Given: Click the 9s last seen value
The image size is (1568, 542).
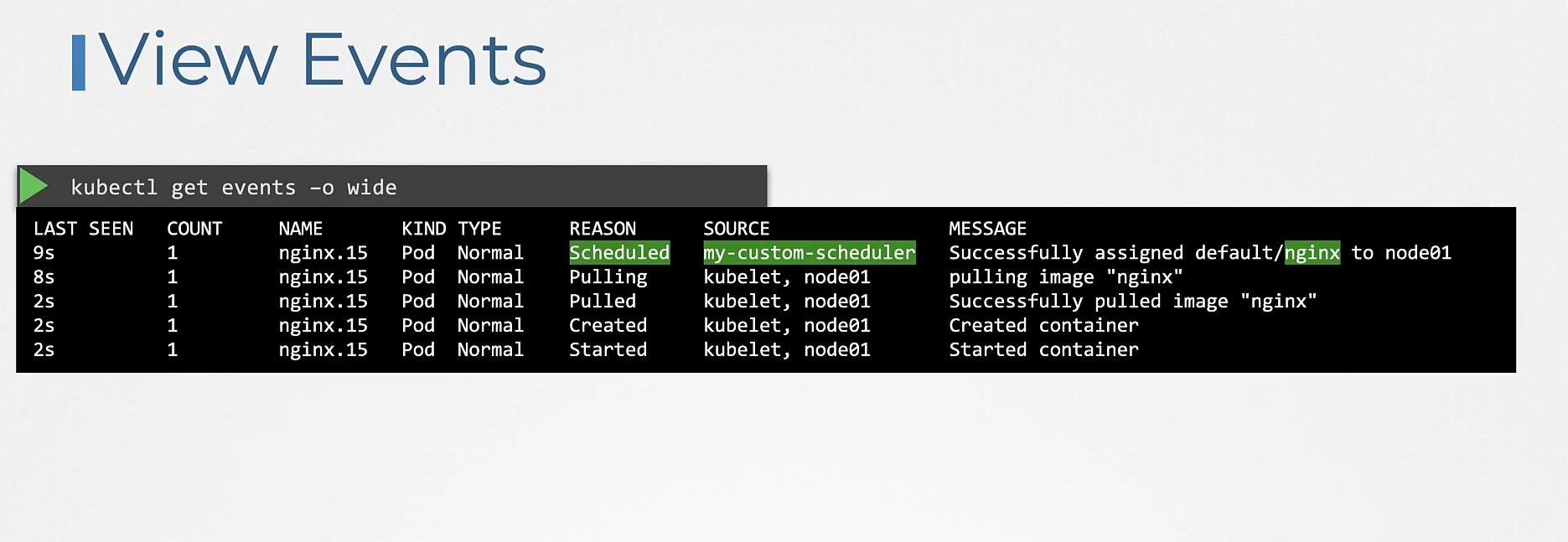Looking at the screenshot, I should pos(44,253).
